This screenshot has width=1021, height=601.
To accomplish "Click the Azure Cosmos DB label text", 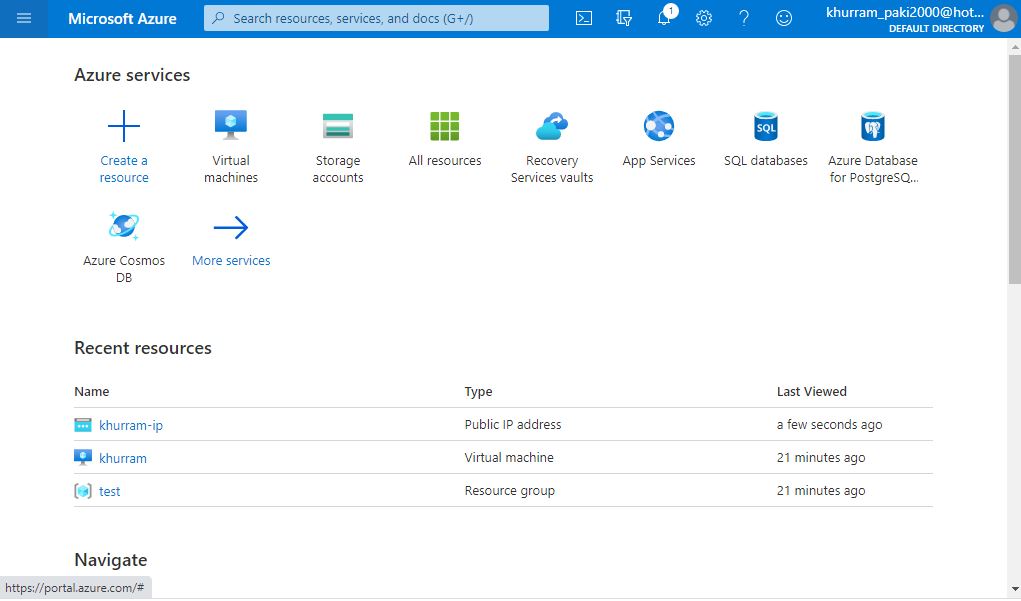I will (124, 269).
